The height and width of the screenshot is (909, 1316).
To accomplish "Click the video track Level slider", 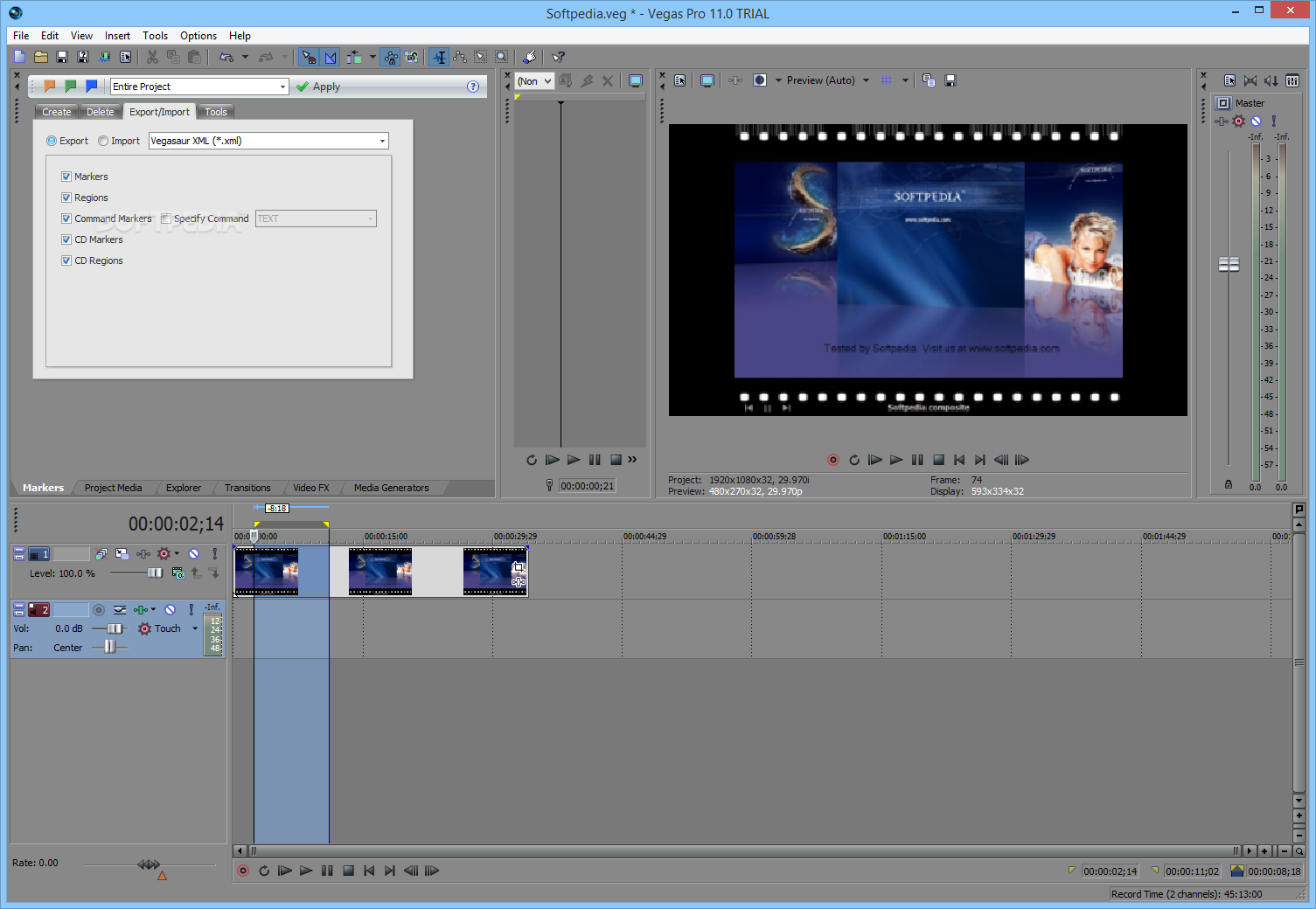I will (x=154, y=573).
